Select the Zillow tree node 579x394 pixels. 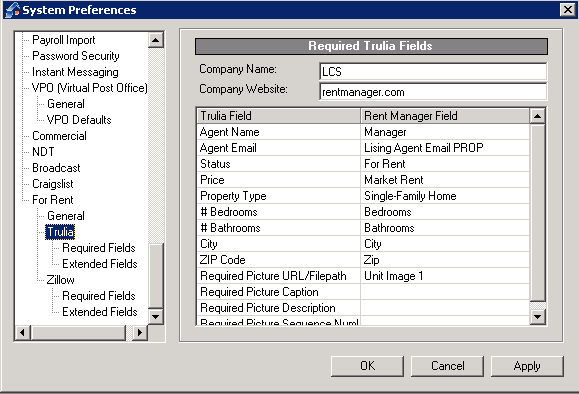[x=61, y=280]
